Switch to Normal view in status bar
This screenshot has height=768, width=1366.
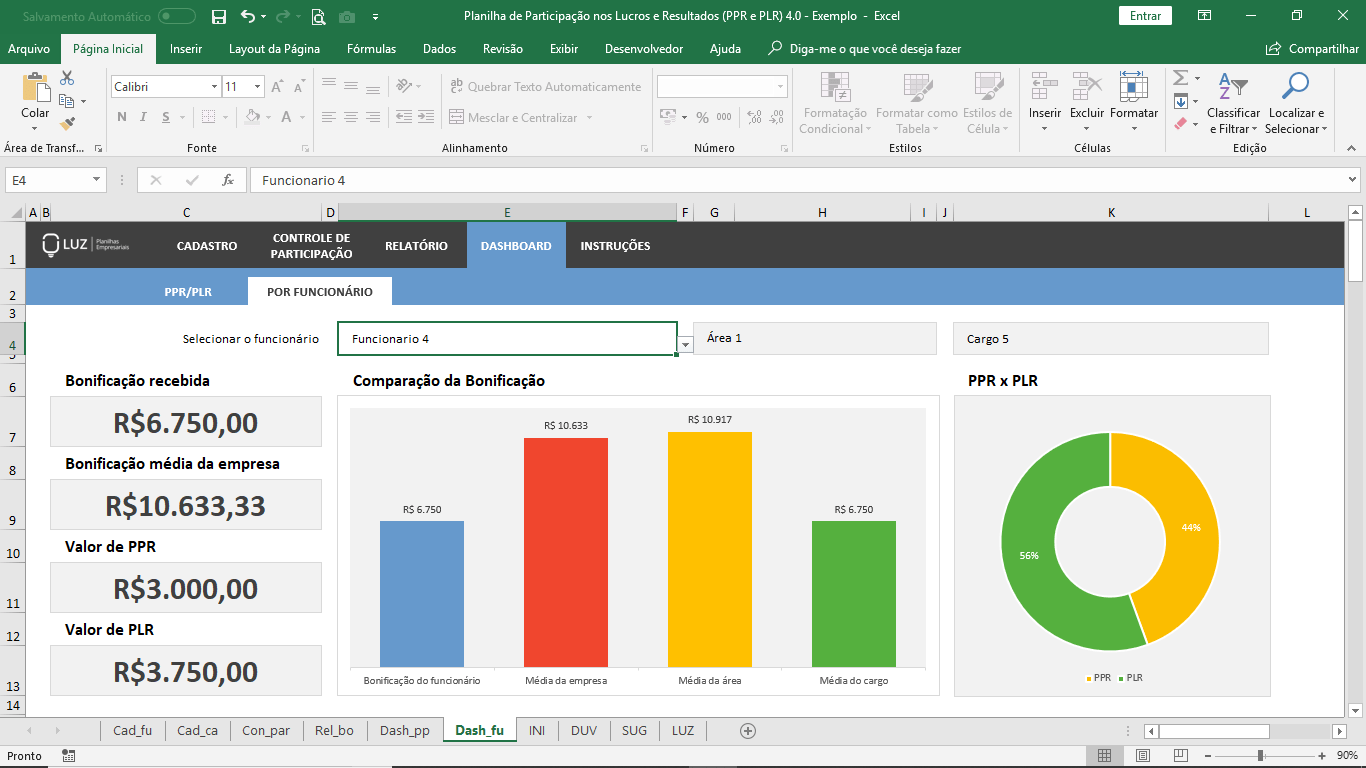click(1104, 756)
